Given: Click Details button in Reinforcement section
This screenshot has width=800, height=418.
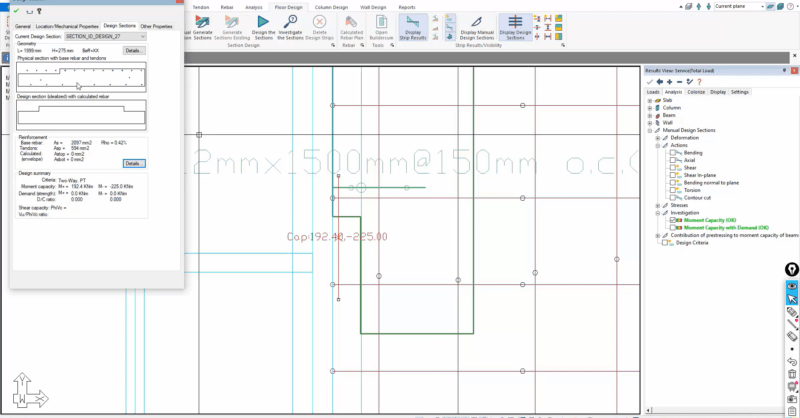Looking at the screenshot, I should coord(132,162).
